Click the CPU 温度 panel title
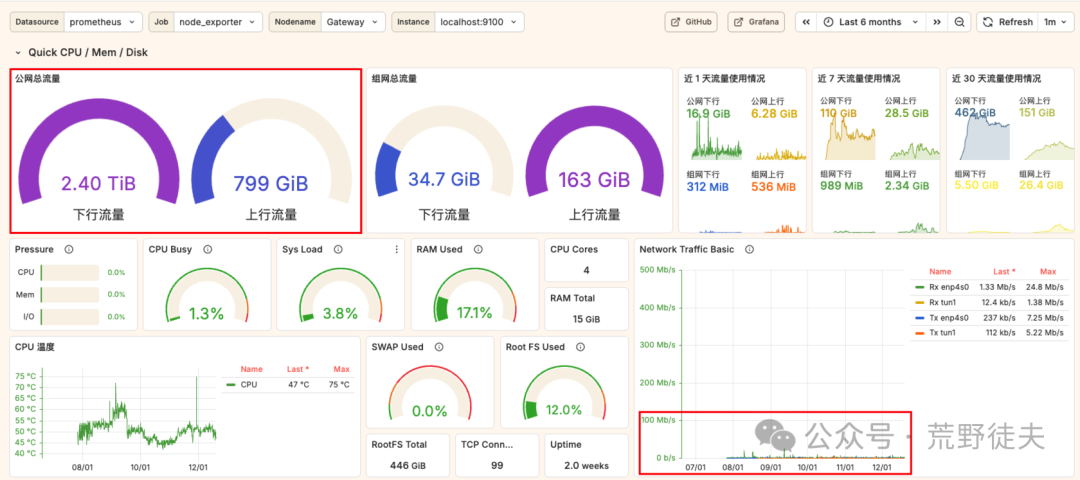This screenshot has width=1080, height=480. 34,347
